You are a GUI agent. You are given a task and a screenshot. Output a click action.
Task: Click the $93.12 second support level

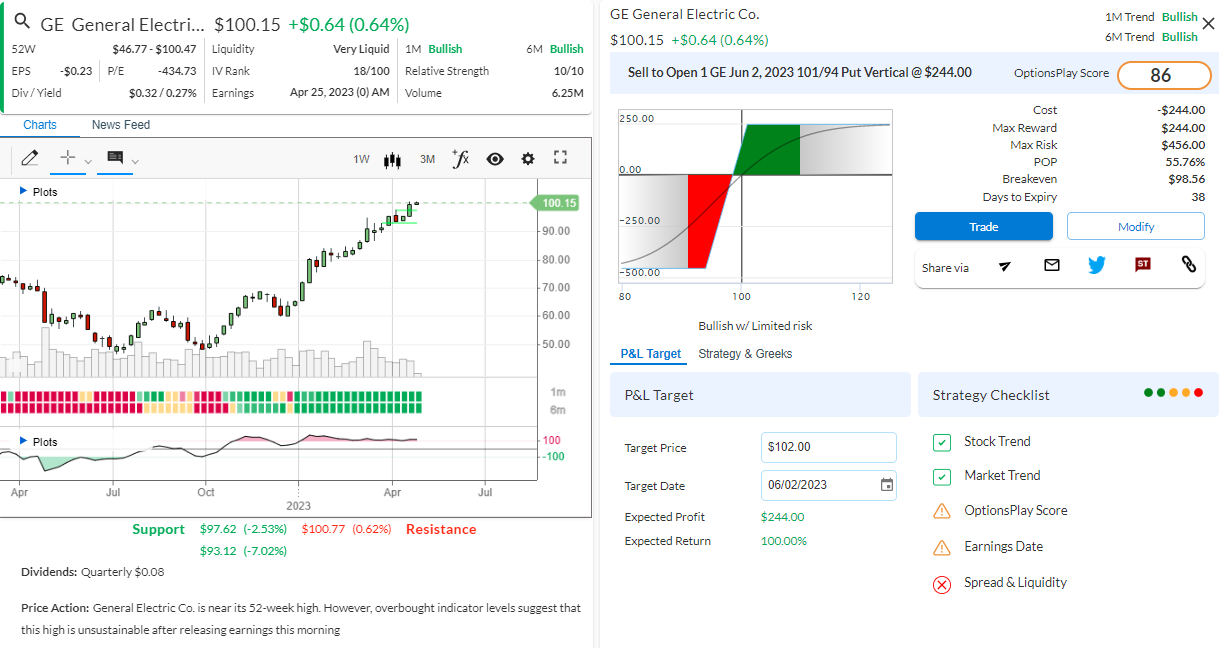pos(218,551)
